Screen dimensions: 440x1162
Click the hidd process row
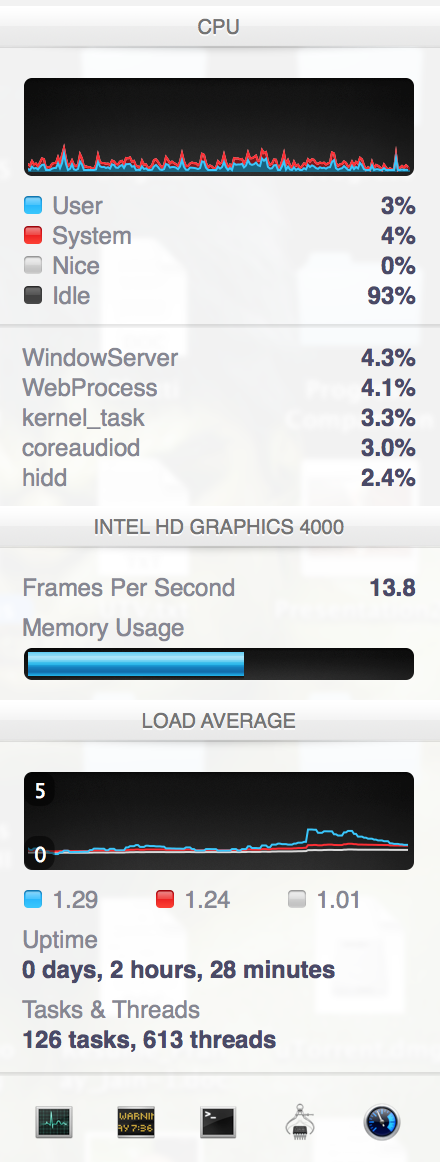pyautogui.click(x=219, y=478)
